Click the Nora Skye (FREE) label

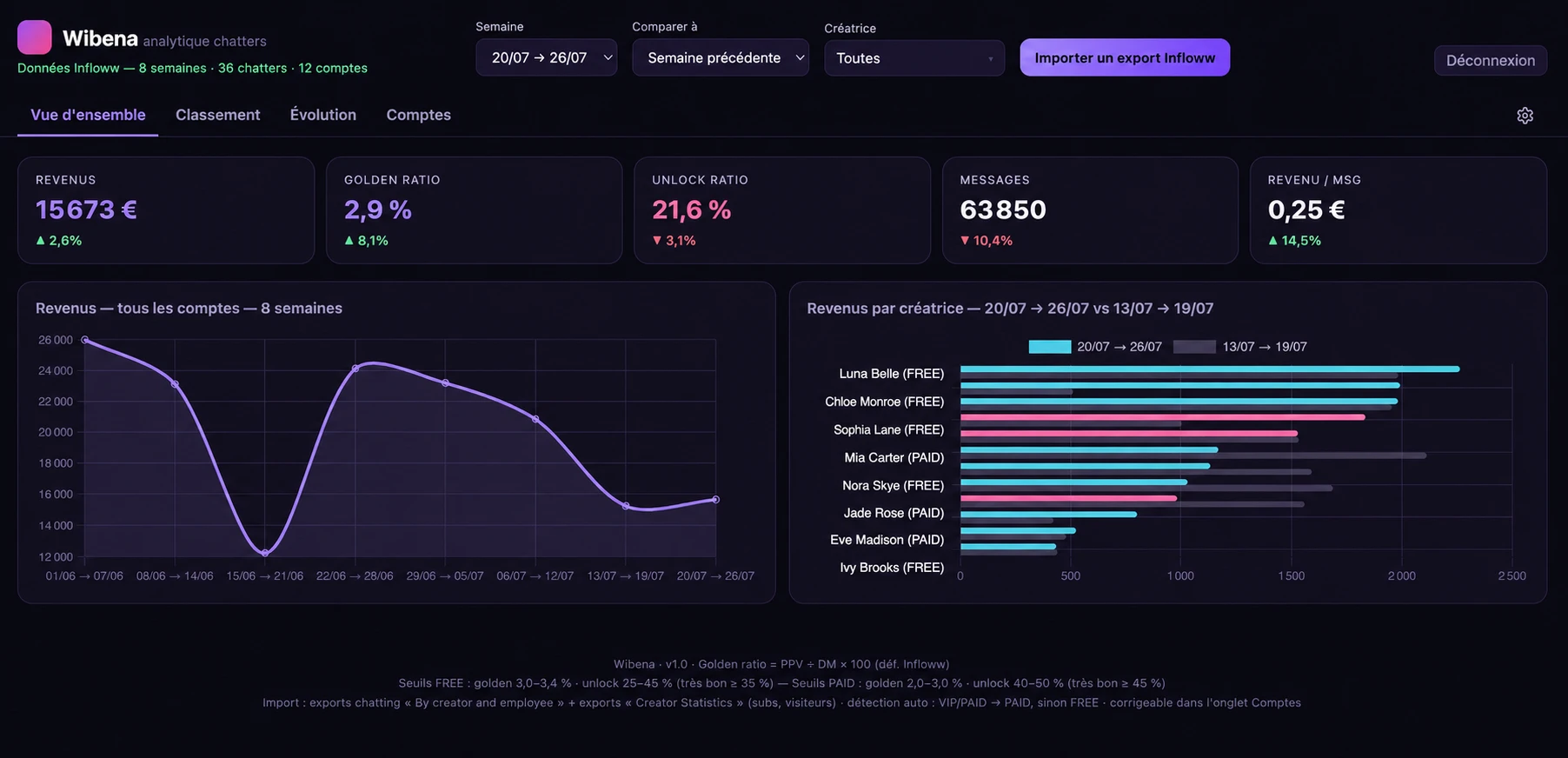click(893, 485)
